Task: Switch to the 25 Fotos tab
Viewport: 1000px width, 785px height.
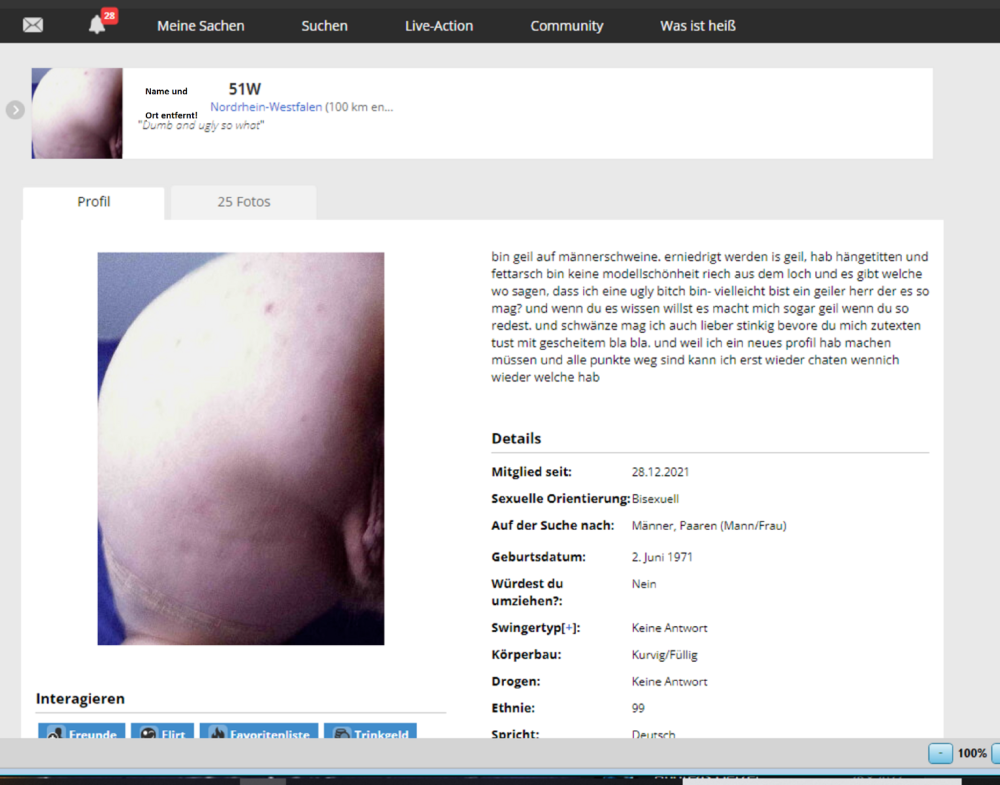Action: click(244, 202)
